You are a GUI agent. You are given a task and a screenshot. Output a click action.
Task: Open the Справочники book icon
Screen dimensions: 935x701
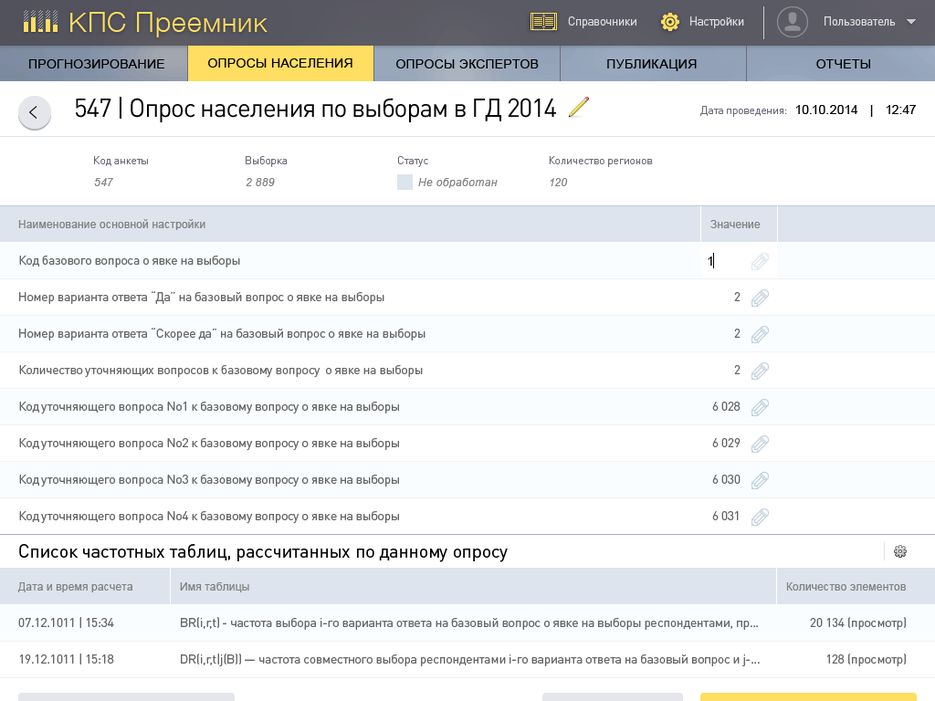coord(543,21)
